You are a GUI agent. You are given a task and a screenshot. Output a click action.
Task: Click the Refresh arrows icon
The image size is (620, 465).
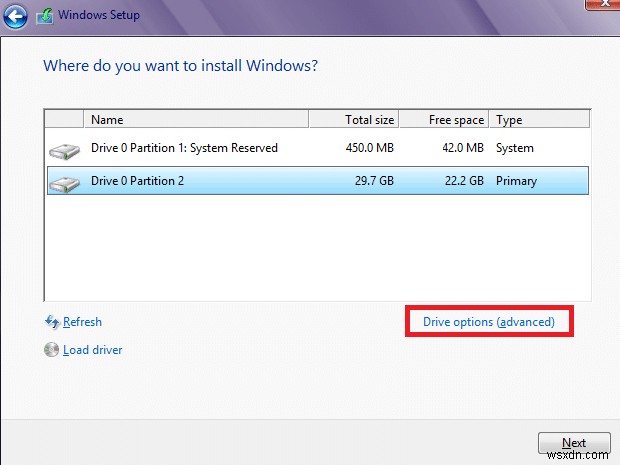point(52,322)
